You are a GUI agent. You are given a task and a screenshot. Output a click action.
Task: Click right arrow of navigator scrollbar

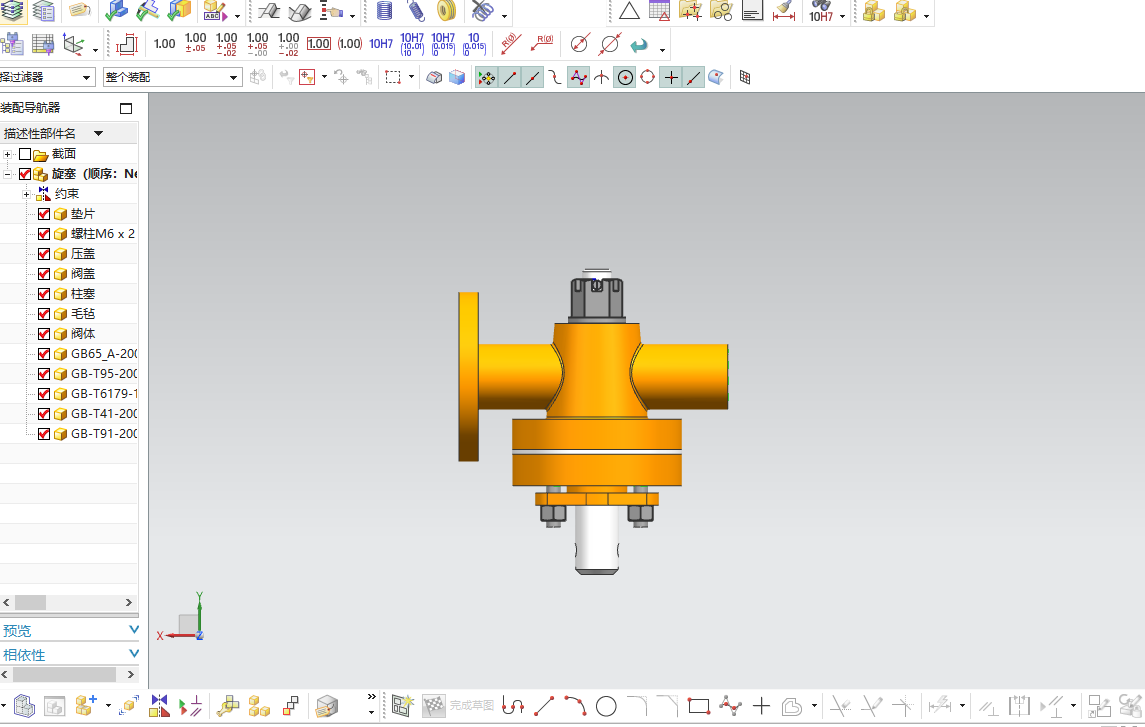(129, 602)
